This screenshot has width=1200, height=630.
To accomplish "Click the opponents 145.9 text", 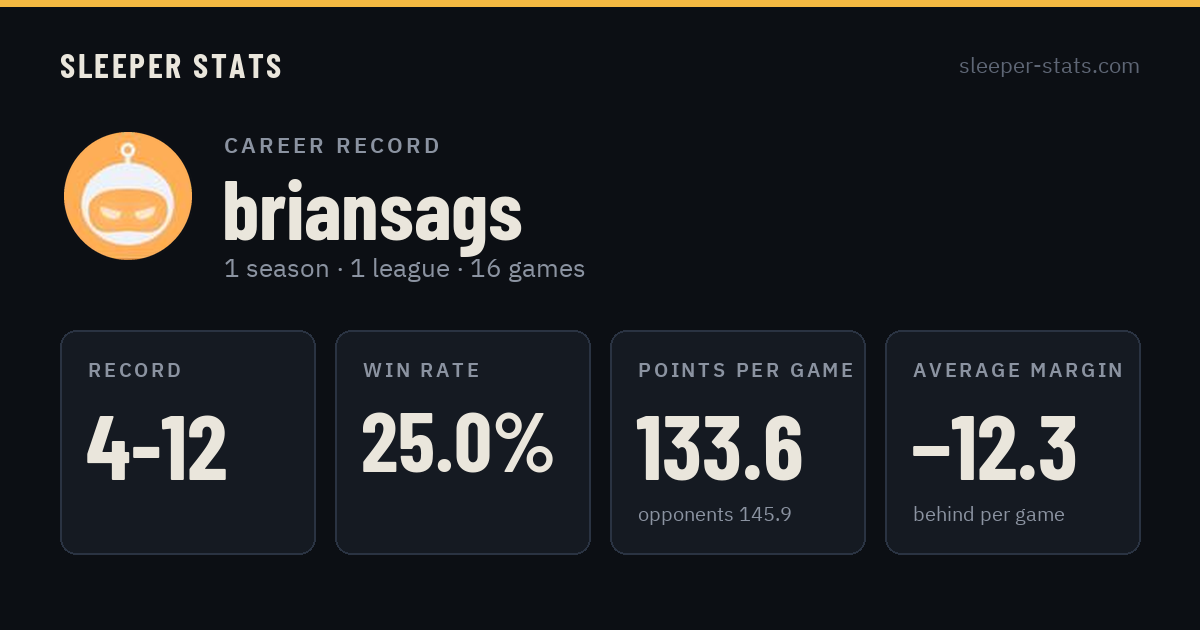I will [x=715, y=515].
